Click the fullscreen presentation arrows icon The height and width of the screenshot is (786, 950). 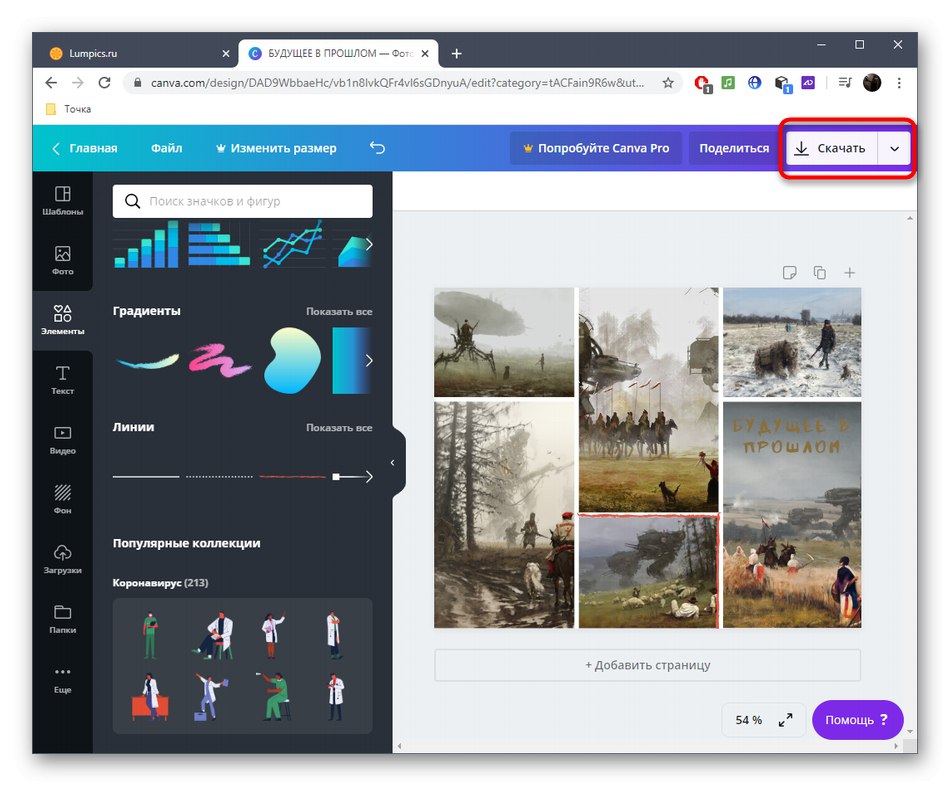pyautogui.click(x=785, y=720)
